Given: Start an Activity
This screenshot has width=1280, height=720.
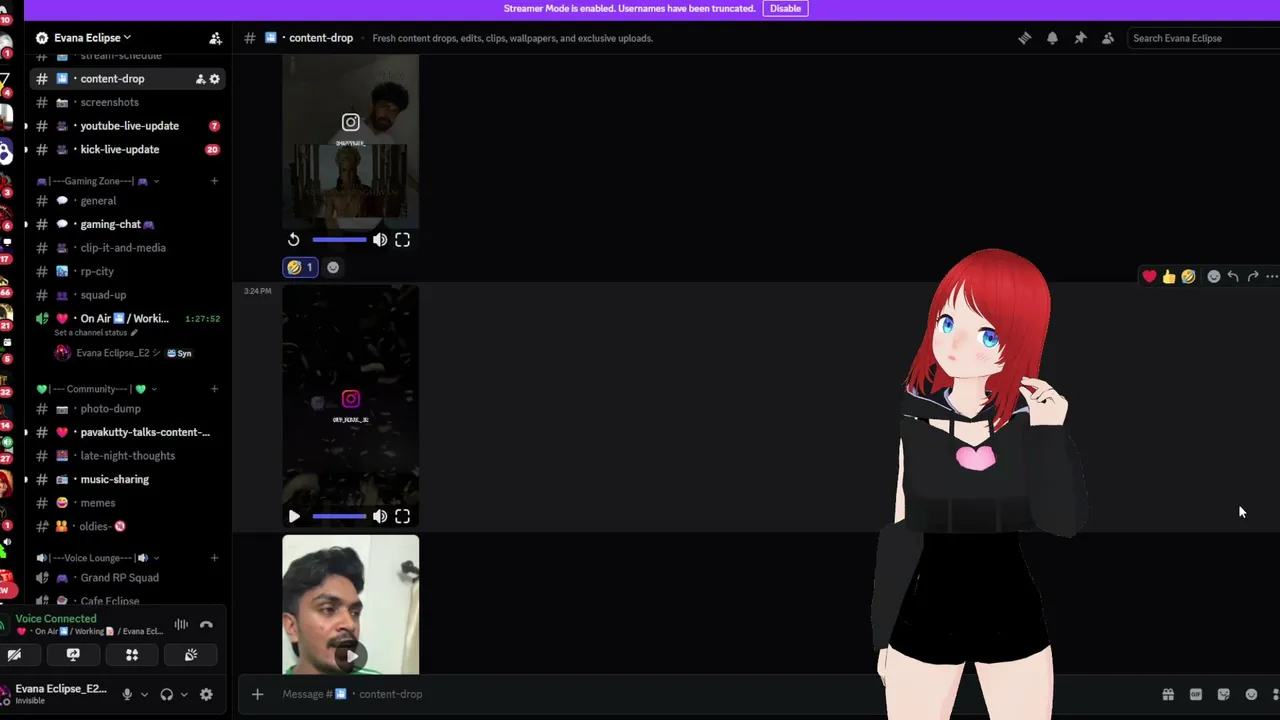Looking at the screenshot, I should [132, 655].
